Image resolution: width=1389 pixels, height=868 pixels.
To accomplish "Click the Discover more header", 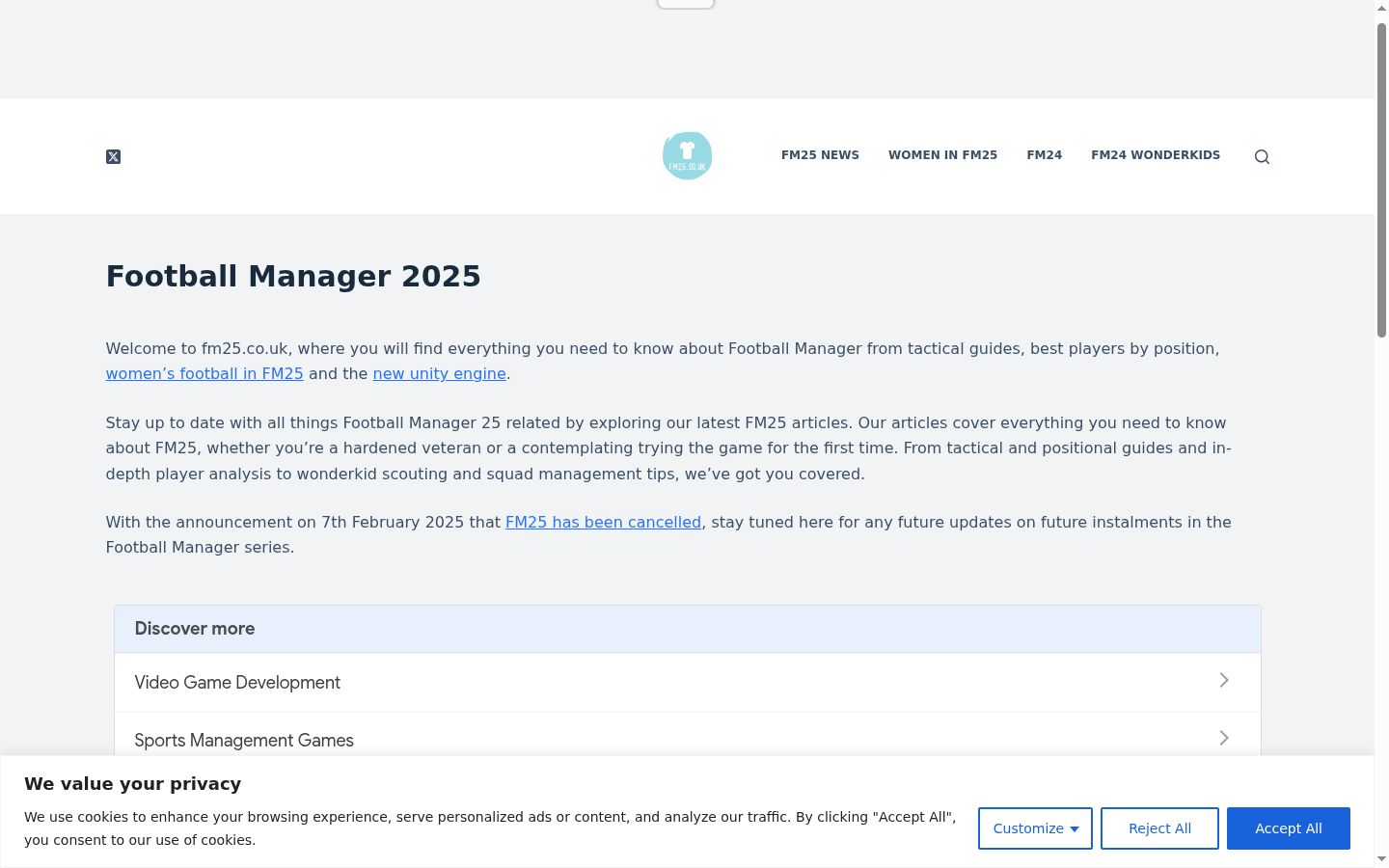I will coord(195,629).
